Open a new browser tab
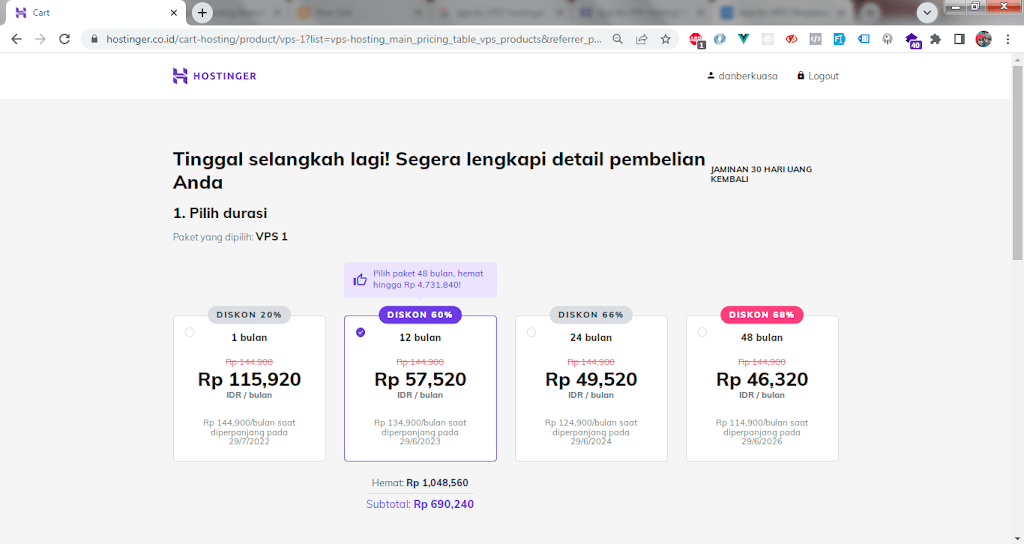 point(202,12)
